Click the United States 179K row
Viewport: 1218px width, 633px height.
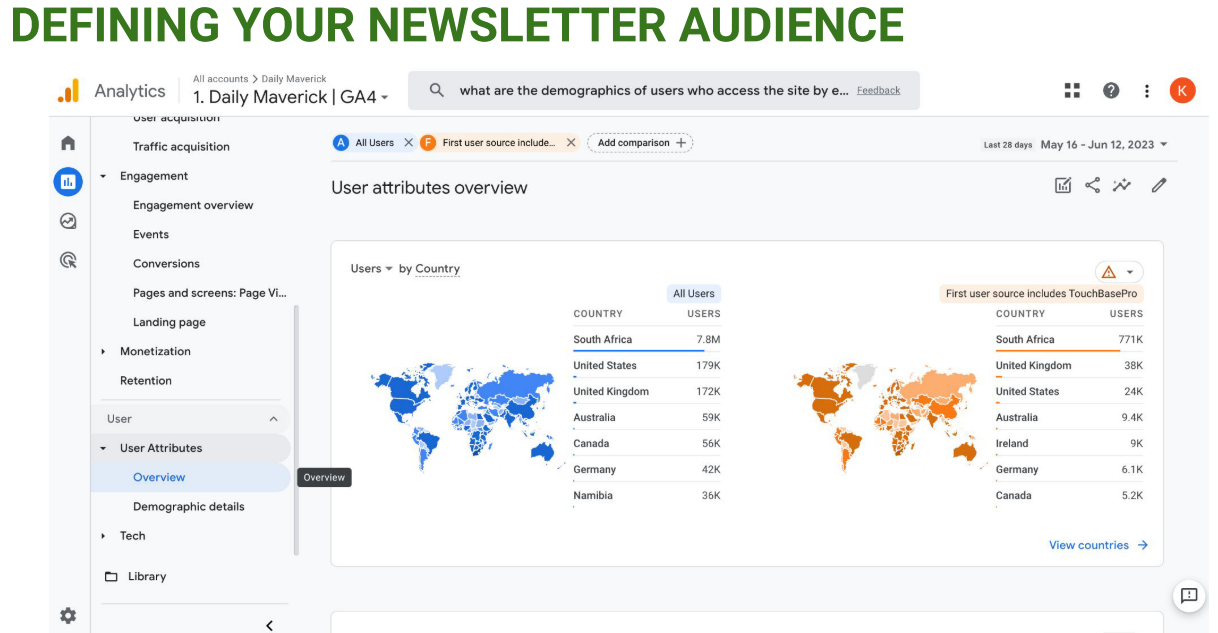647,366
